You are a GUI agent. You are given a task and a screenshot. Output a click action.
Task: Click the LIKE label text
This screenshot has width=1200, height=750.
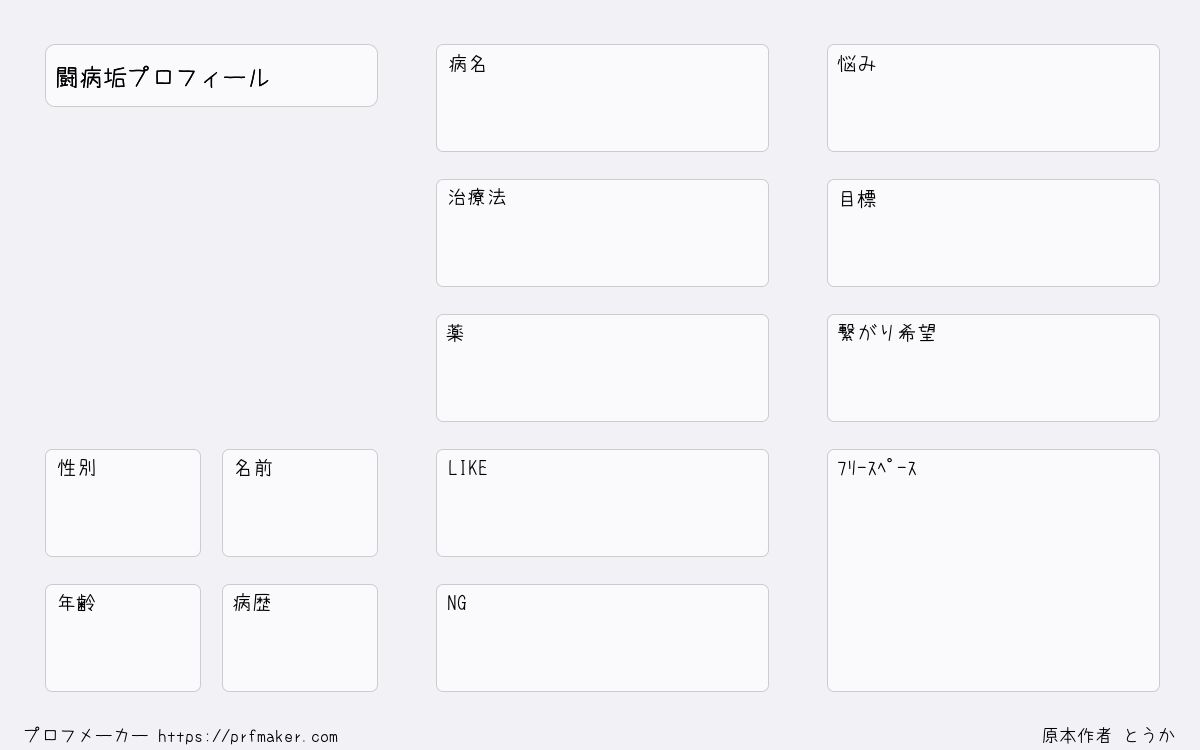click(x=467, y=468)
